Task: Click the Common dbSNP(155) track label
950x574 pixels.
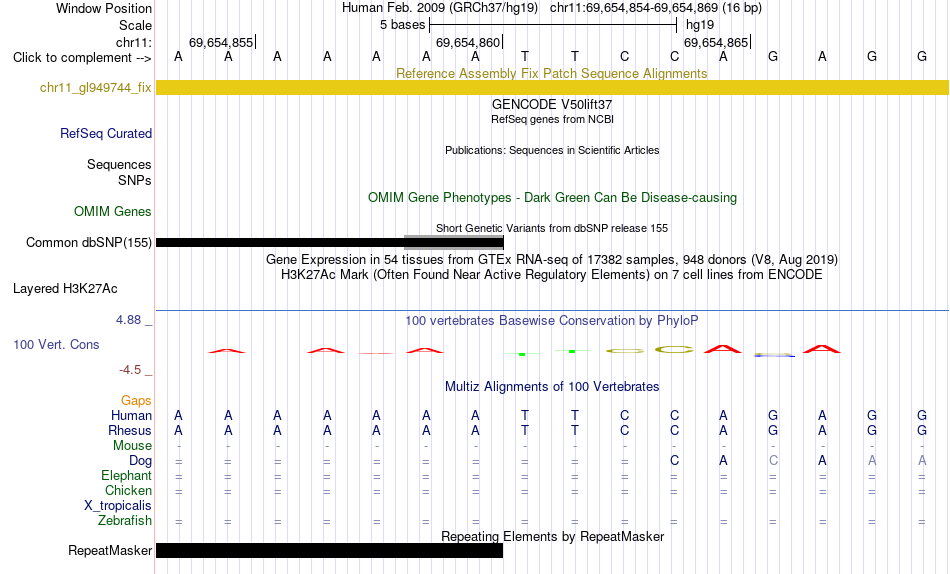Action: tap(89, 242)
